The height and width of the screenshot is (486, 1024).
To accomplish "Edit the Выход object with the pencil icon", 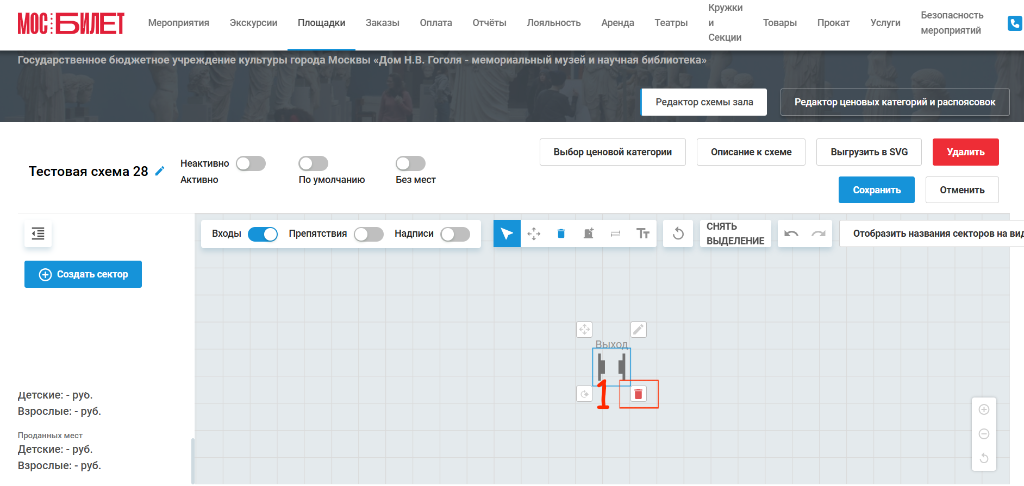I will pos(638,330).
